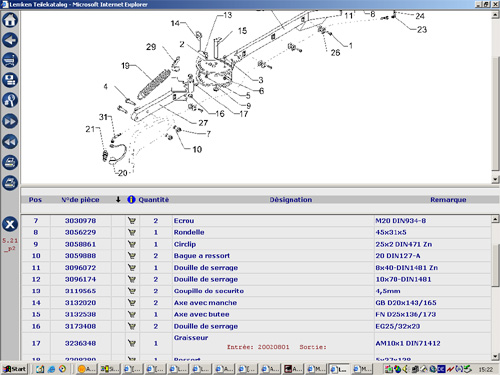
Task: Go to the Home icon in sidebar
Action: click(10, 20)
